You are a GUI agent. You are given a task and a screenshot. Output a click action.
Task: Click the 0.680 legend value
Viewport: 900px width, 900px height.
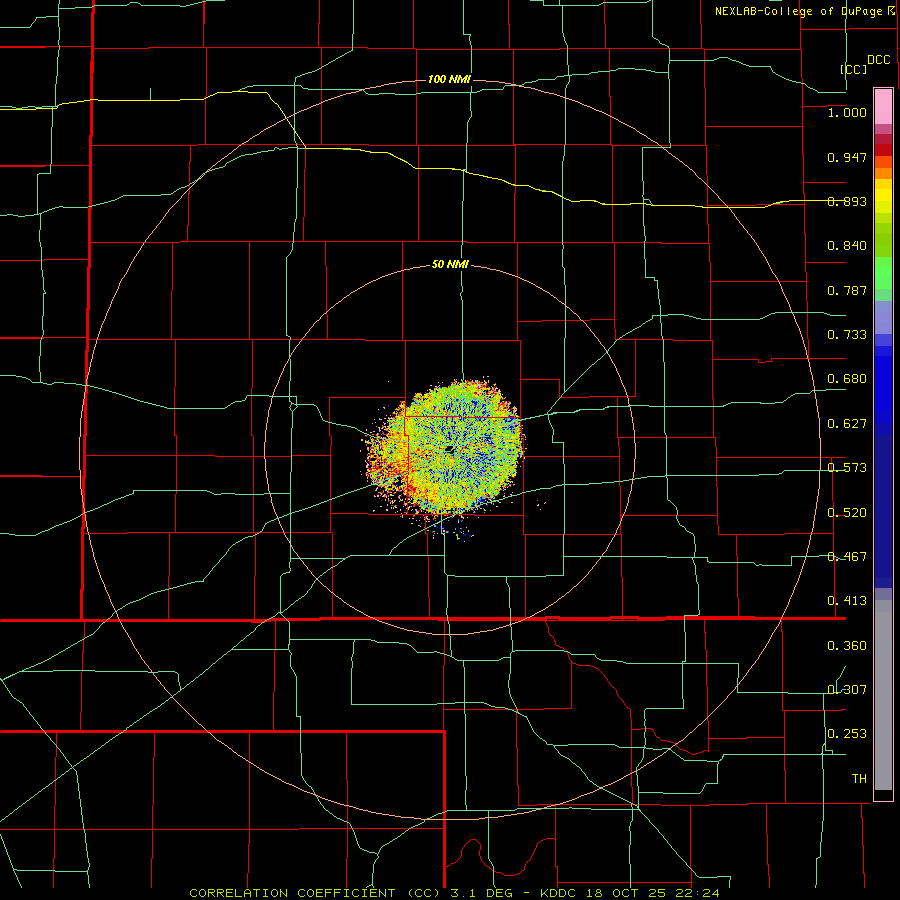[x=847, y=379]
